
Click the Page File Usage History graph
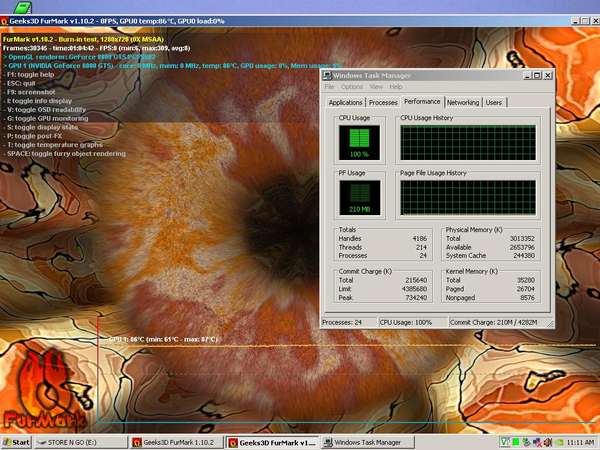pyautogui.click(x=468, y=198)
